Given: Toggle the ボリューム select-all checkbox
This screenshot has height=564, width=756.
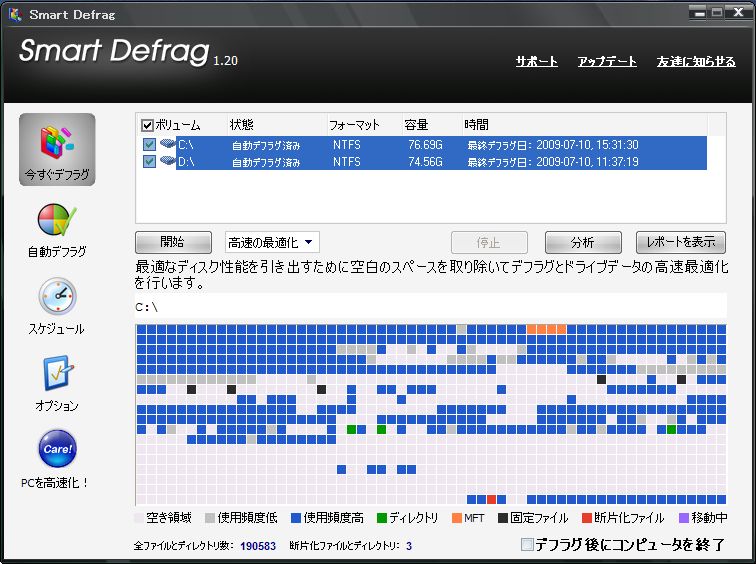Looking at the screenshot, I should pyautogui.click(x=148, y=125).
